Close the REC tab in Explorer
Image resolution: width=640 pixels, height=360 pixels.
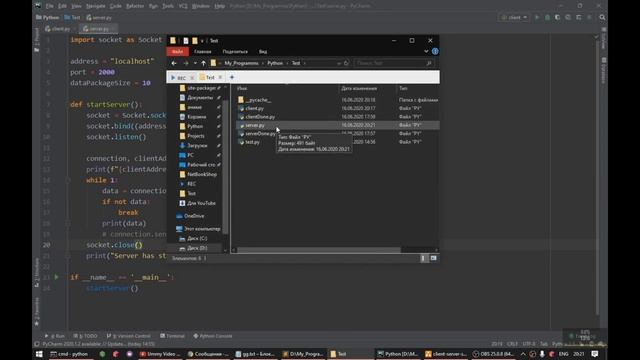click(192, 78)
